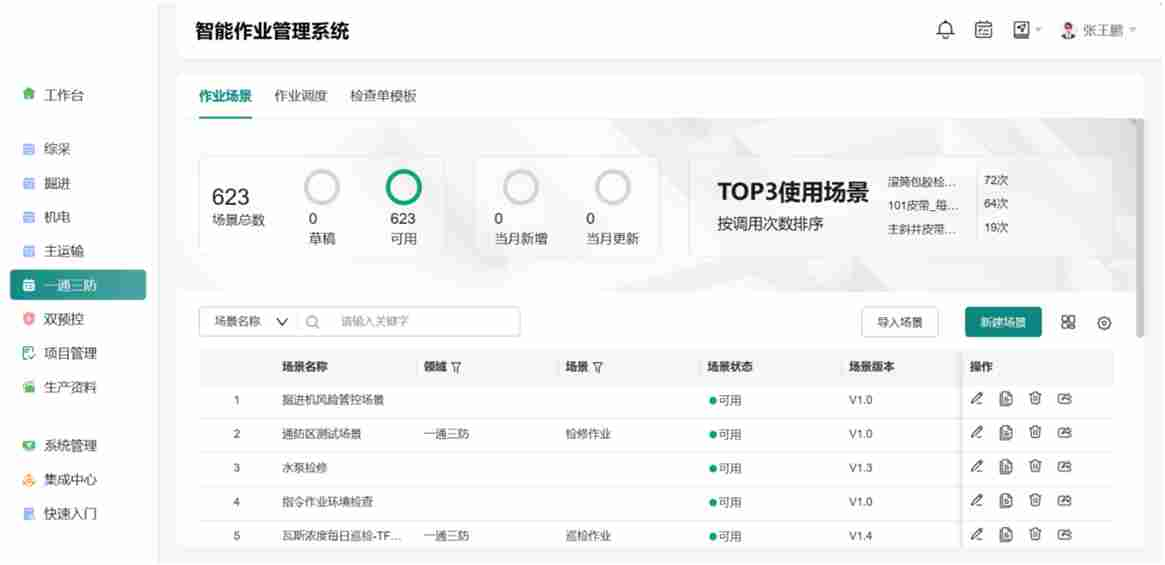The height and width of the screenshot is (565, 1165).
Task: Delete the 通防区测试场景 row
Action: [1035, 433]
